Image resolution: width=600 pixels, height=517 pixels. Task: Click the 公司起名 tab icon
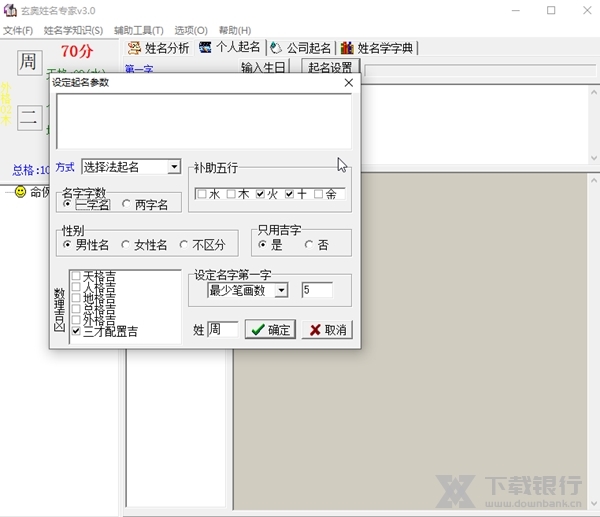[276, 48]
